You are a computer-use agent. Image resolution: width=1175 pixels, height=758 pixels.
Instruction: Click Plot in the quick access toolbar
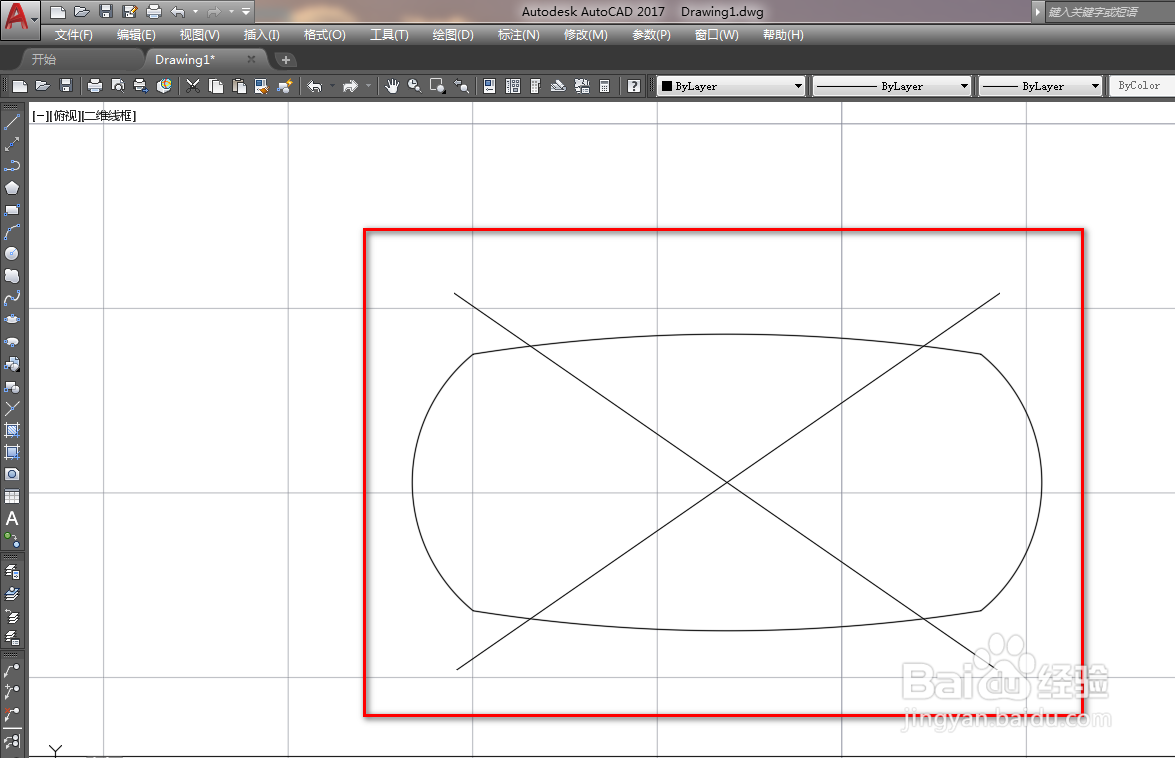point(154,11)
